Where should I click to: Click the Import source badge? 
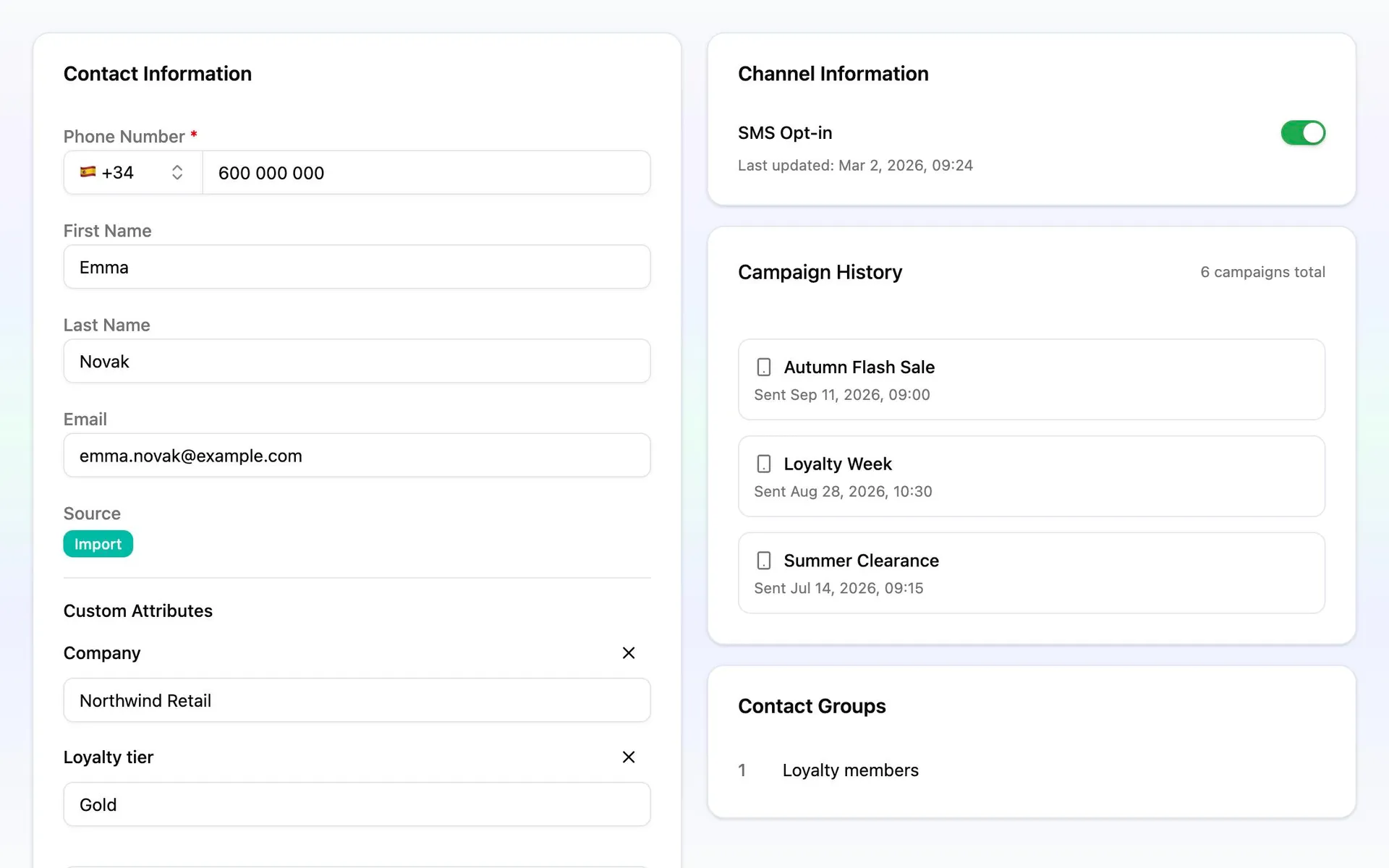98,544
